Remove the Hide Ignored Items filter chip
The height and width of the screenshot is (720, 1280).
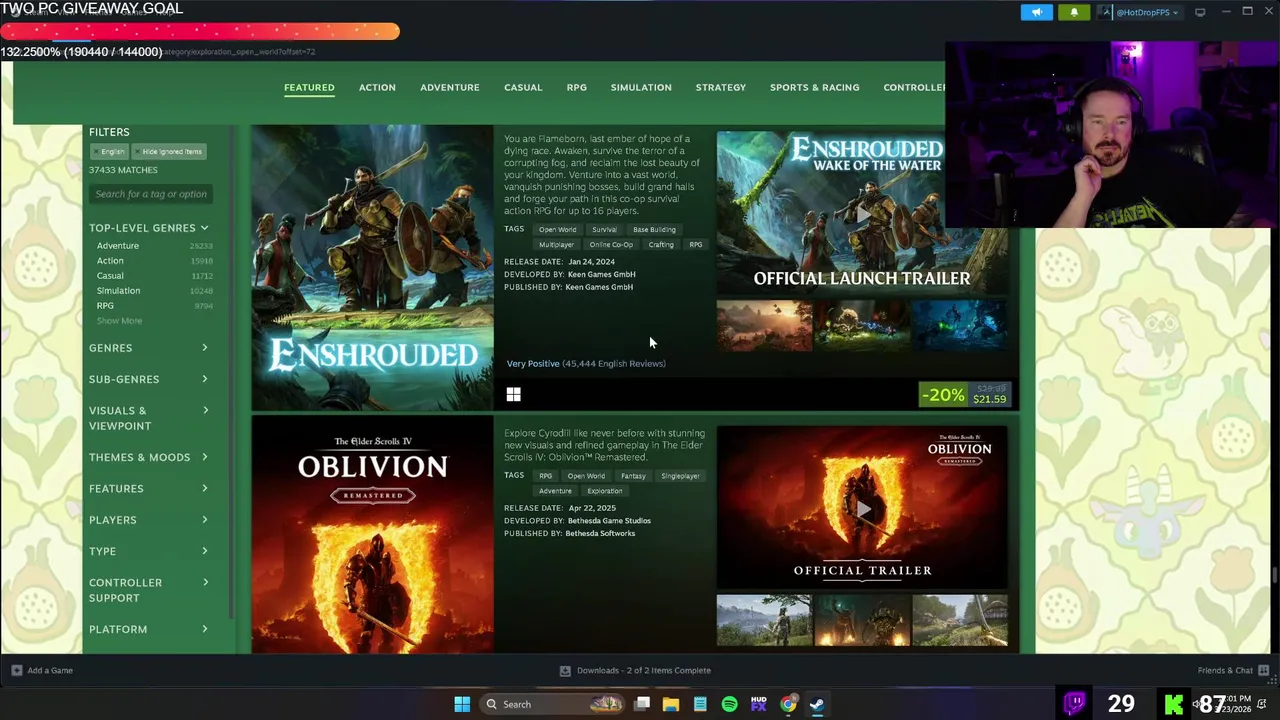(x=169, y=152)
